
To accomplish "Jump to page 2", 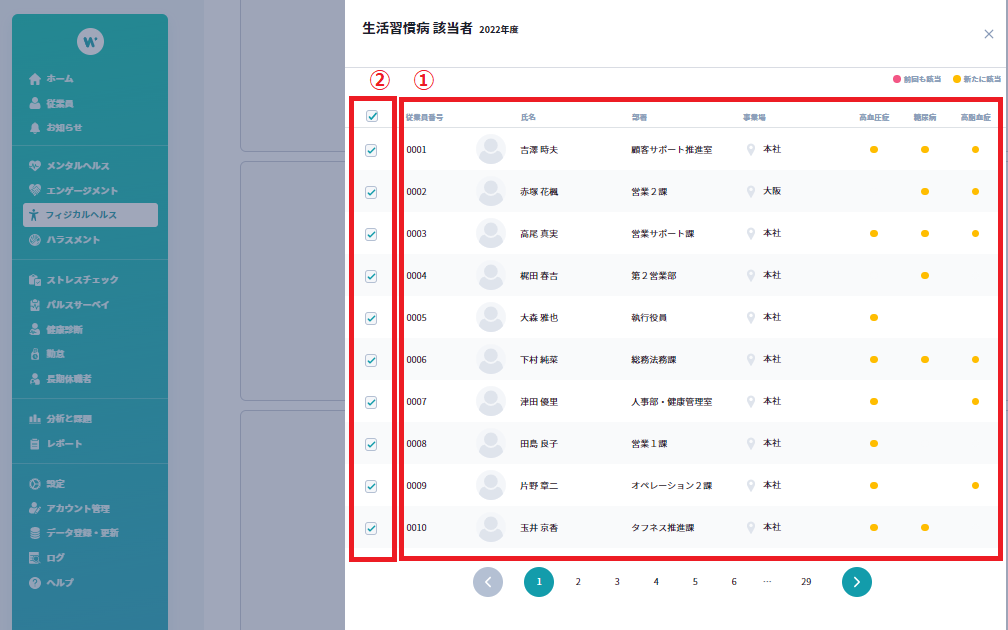I will (578, 582).
